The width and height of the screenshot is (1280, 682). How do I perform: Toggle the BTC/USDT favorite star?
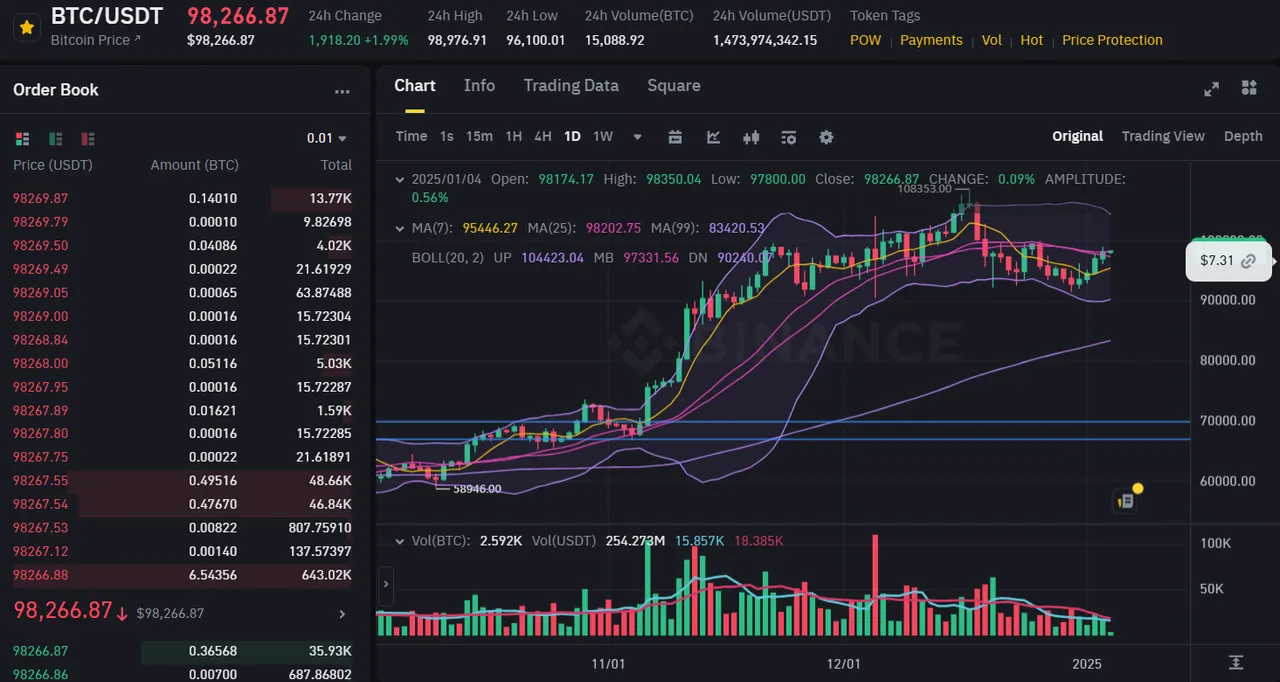coord(27,28)
